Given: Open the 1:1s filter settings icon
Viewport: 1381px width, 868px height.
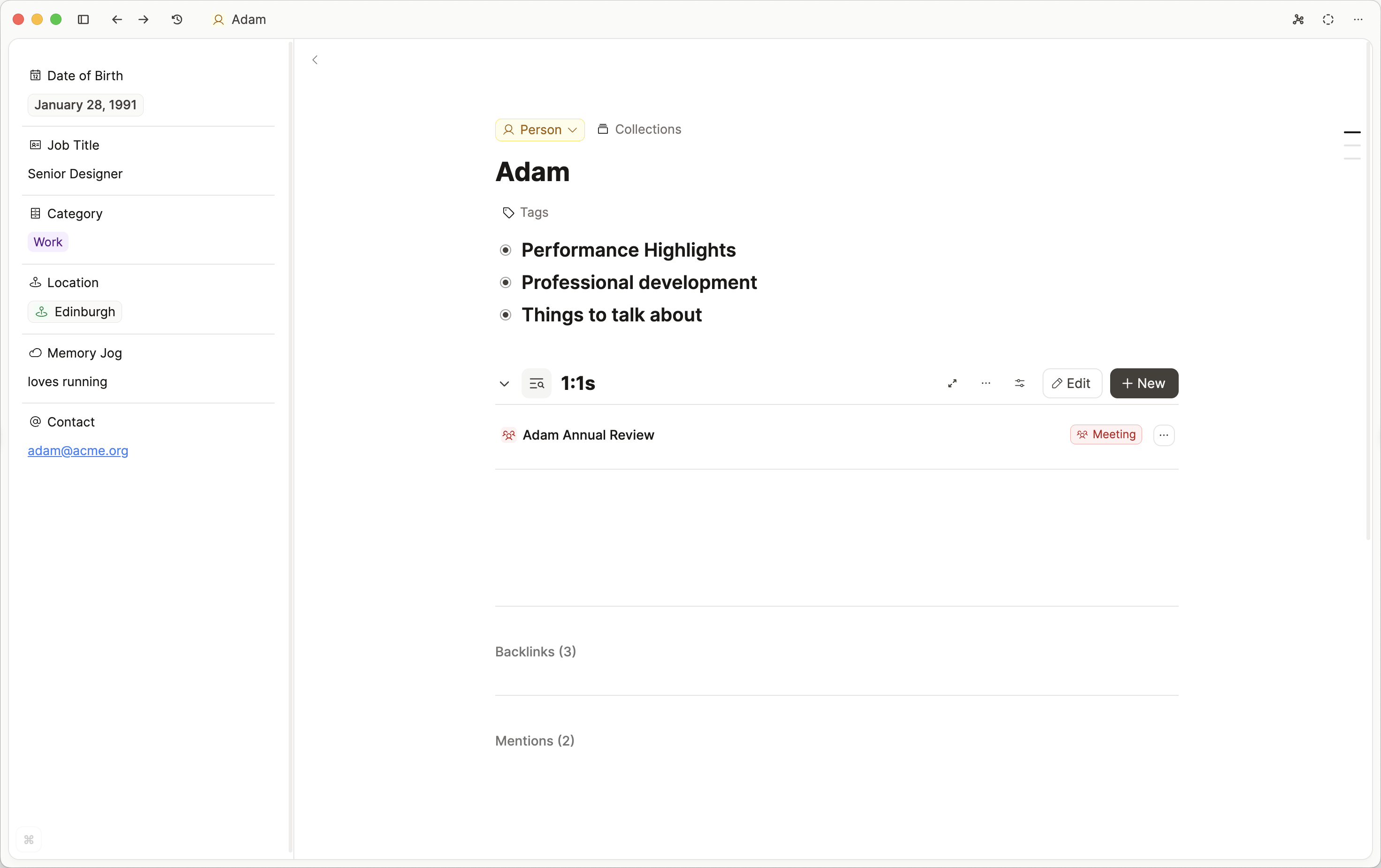Looking at the screenshot, I should point(1019,383).
